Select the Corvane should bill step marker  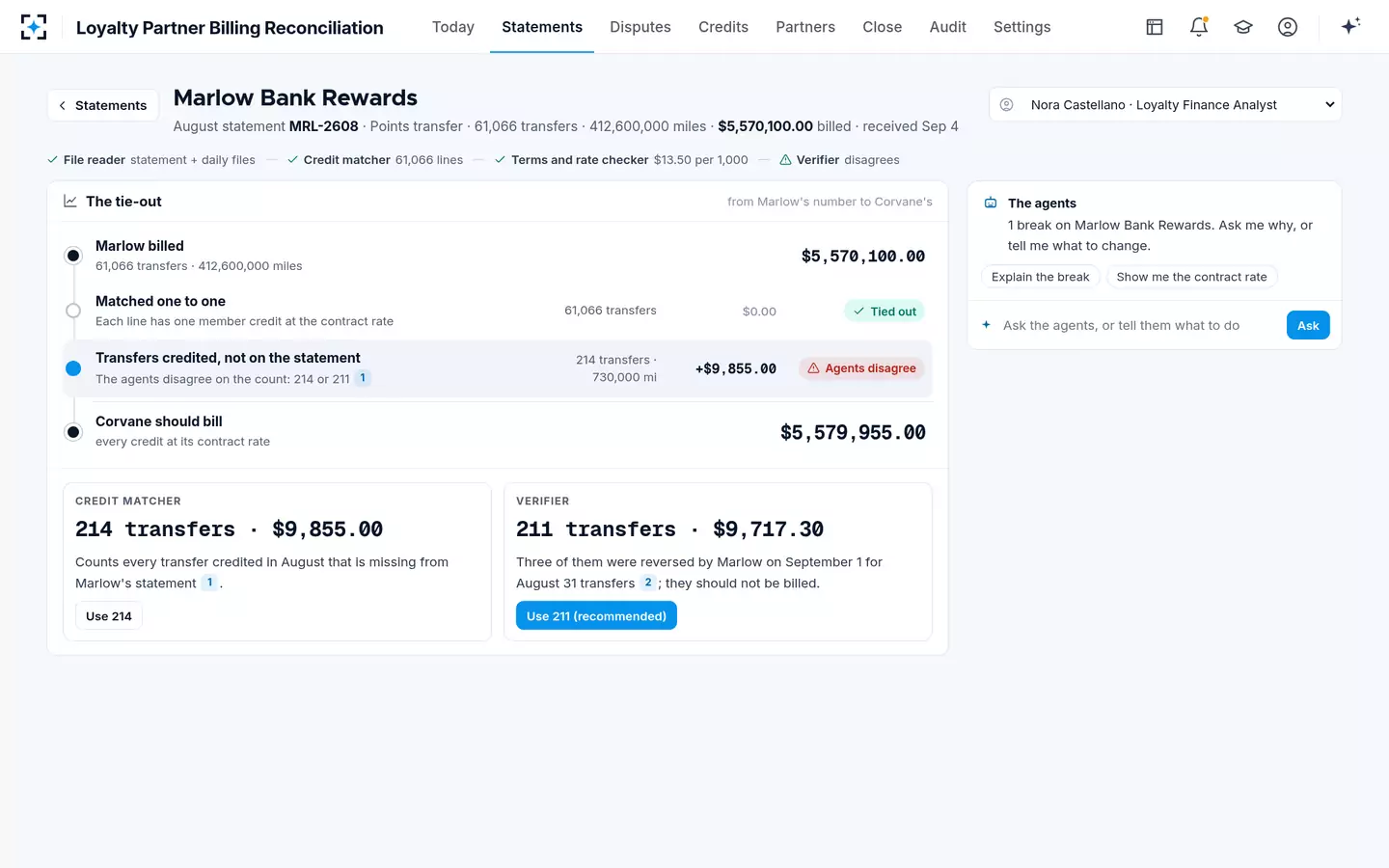[73, 432]
